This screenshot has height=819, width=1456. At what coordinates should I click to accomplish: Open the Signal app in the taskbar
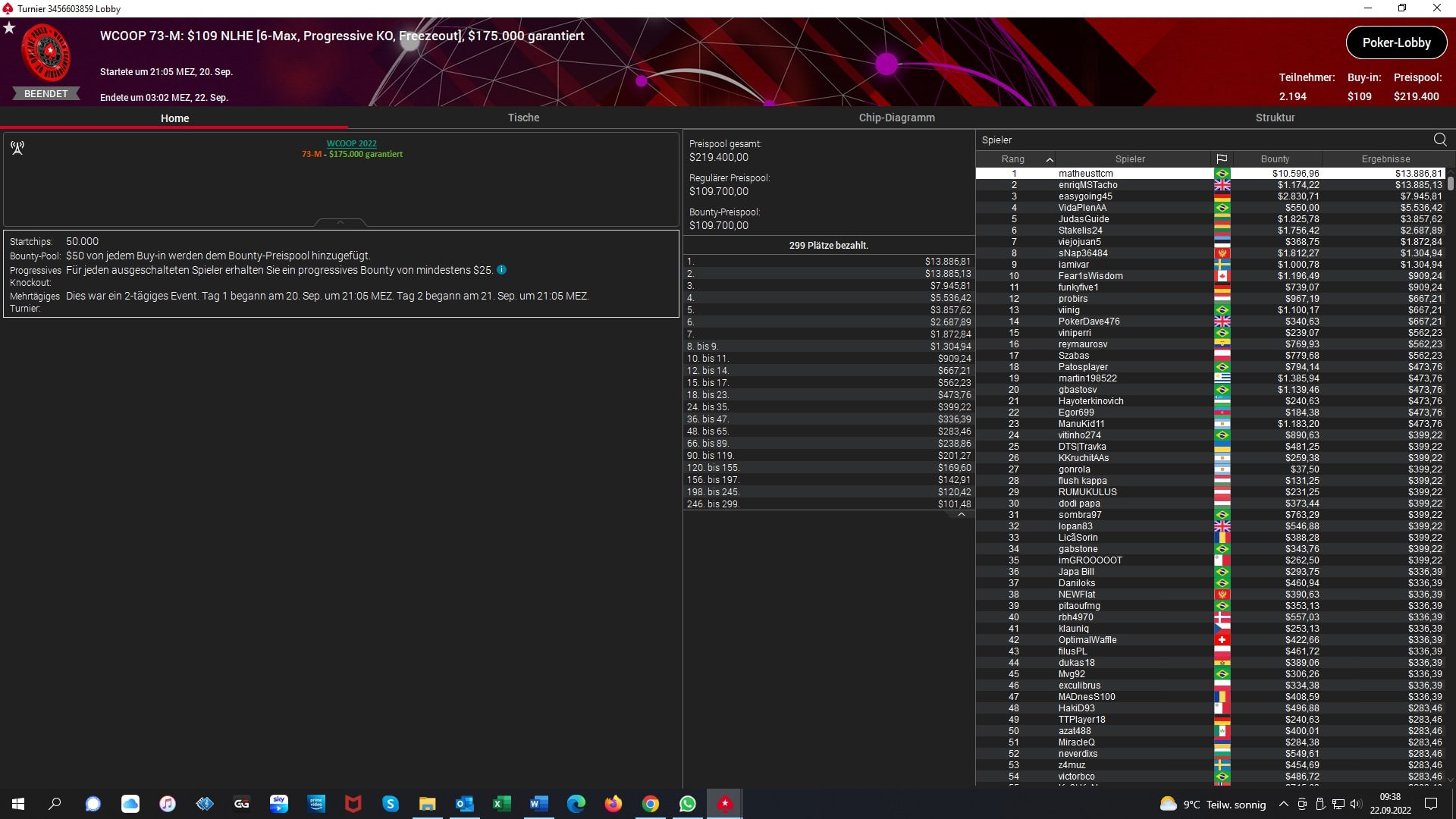tap(93, 804)
